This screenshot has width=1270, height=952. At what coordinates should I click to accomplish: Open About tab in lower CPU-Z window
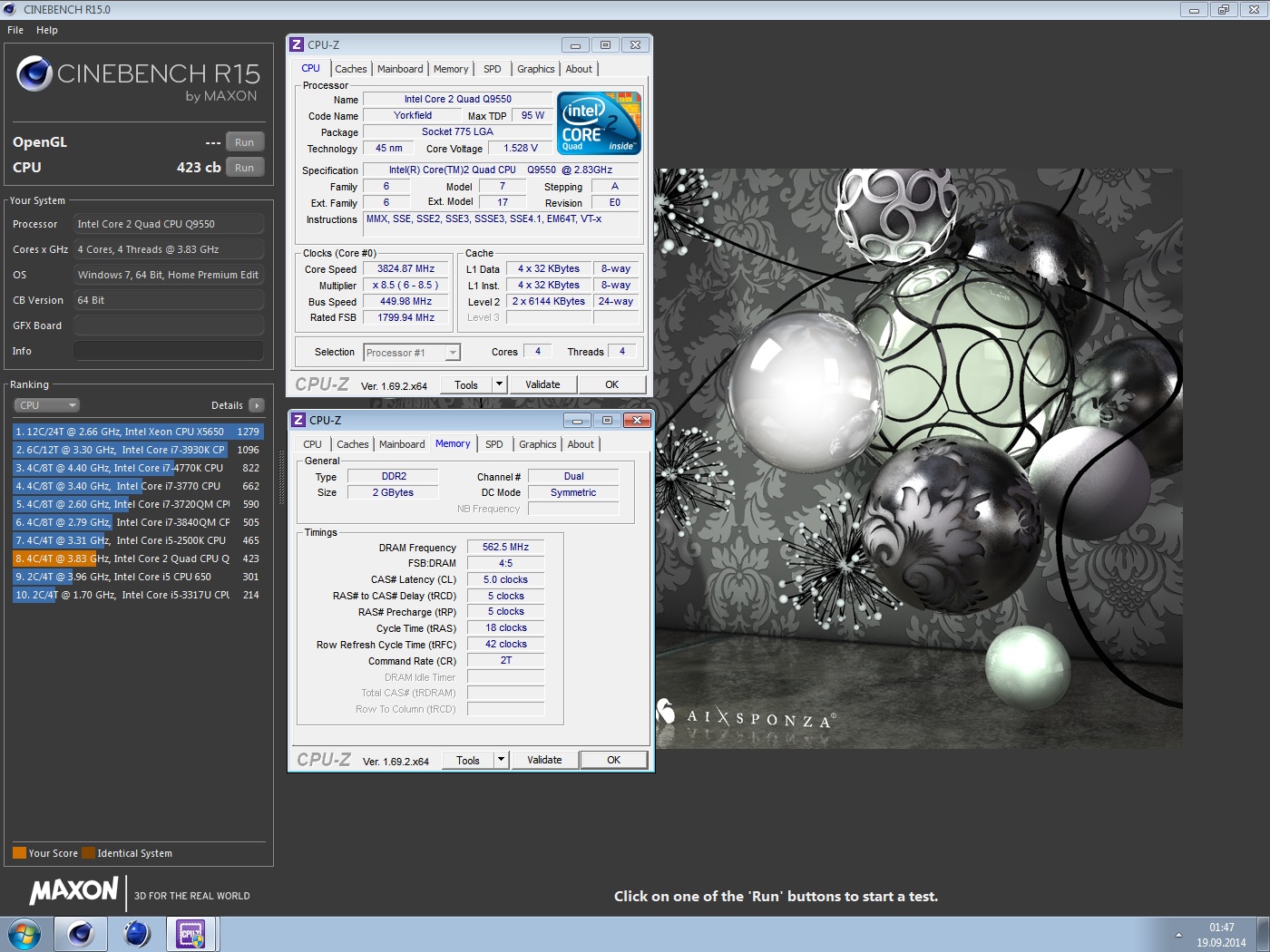(x=581, y=444)
